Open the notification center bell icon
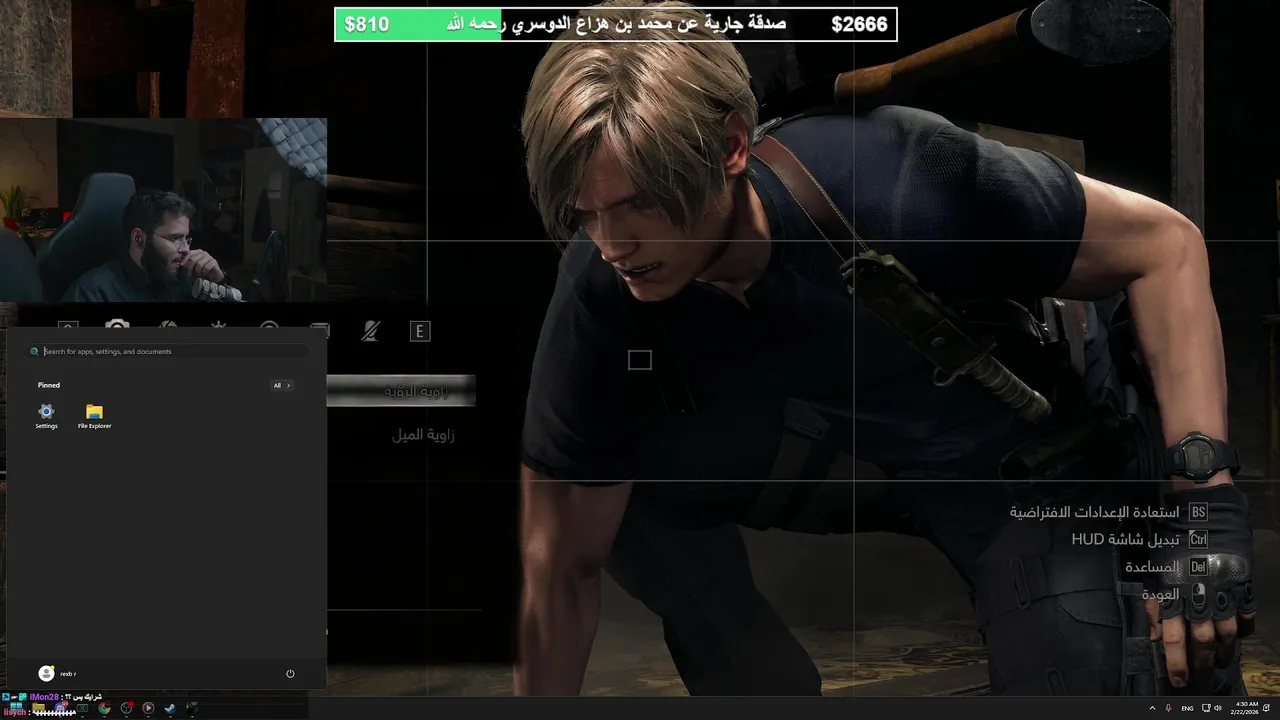This screenshot has width=1280, height=720. coord(1268,708)
